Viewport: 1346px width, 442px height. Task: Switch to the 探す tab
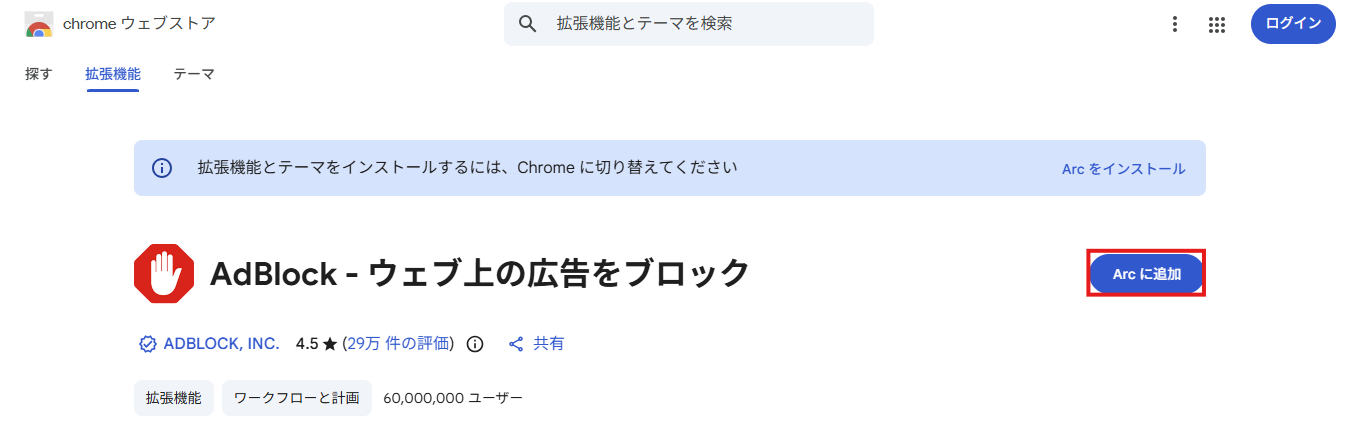pos(39,74)
